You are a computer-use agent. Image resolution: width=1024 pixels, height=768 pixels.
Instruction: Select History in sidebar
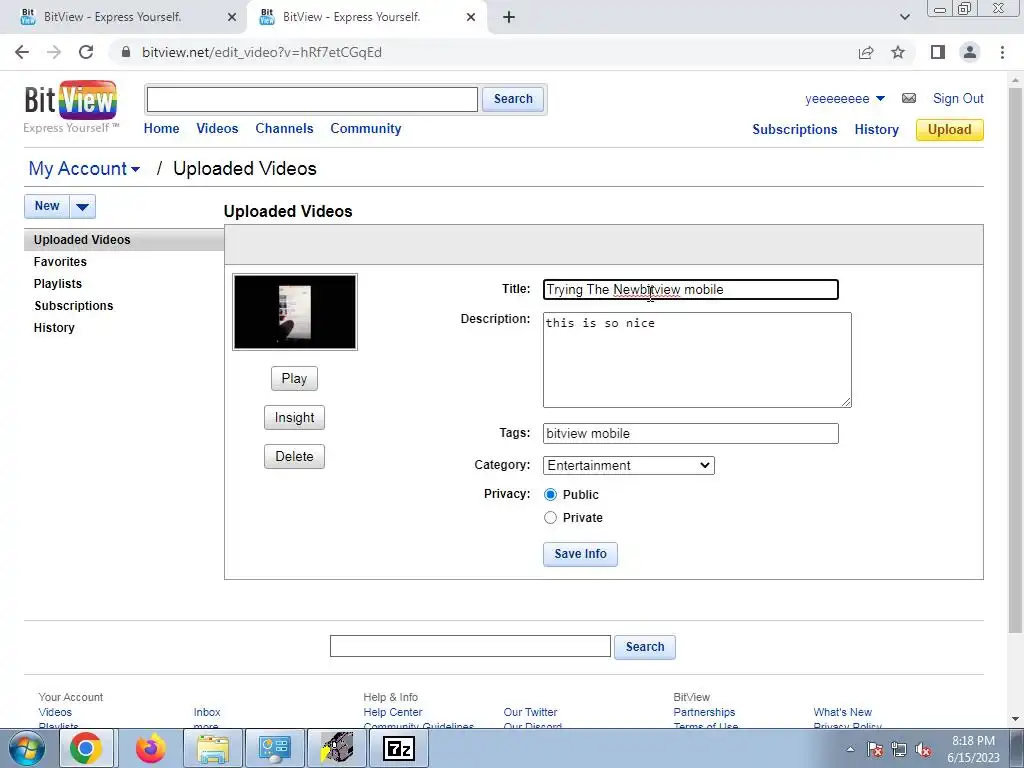tap(54, 328)
